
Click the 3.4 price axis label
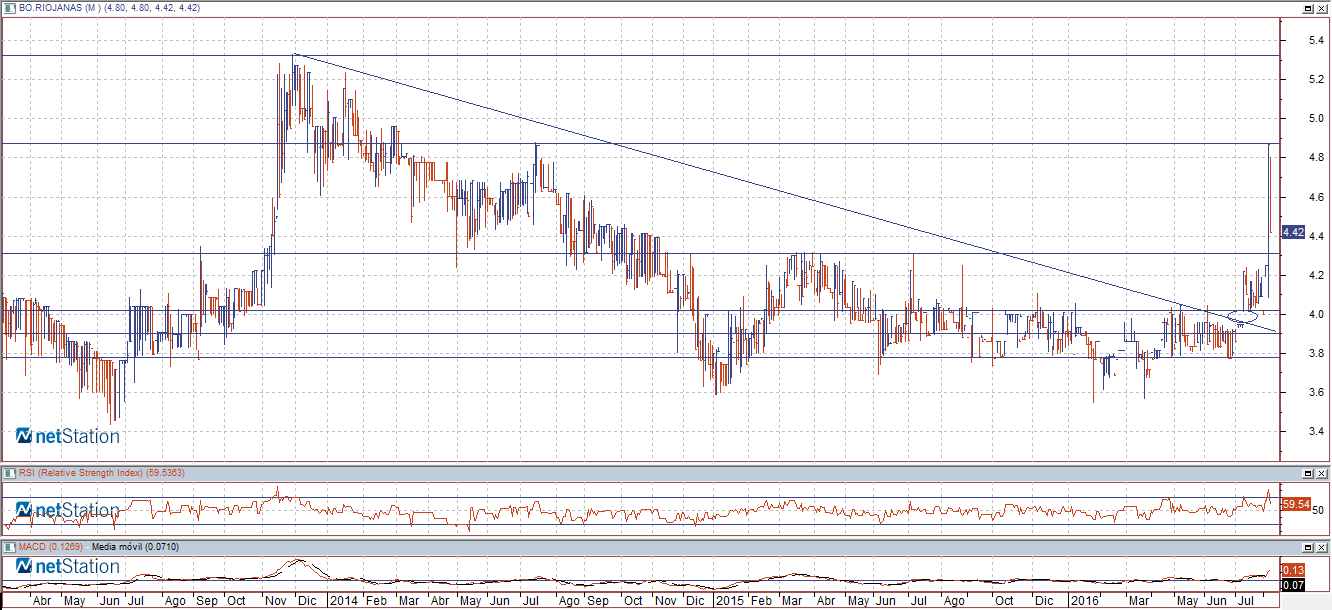click(x=1317, y=431)
